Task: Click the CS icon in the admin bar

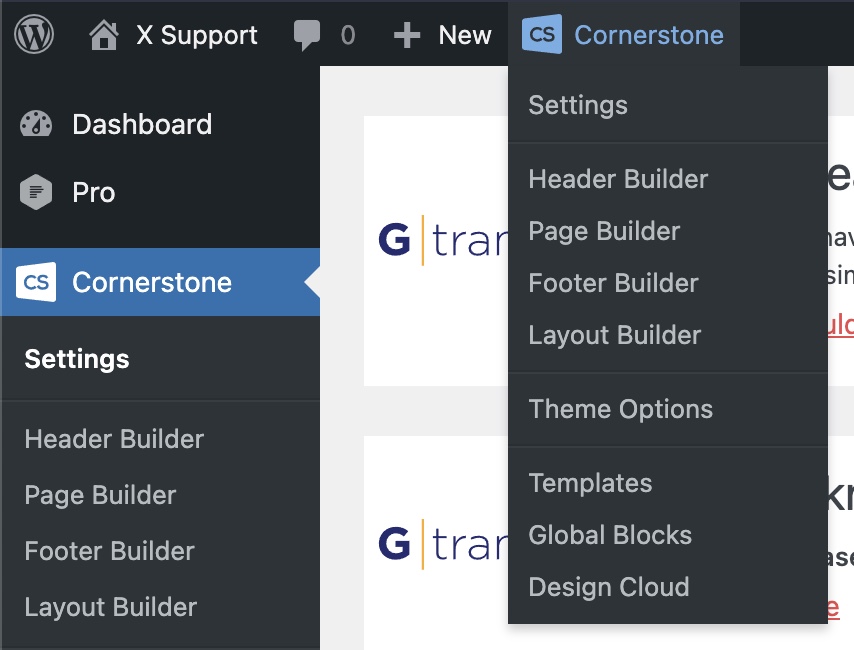Action: (541, 34)
